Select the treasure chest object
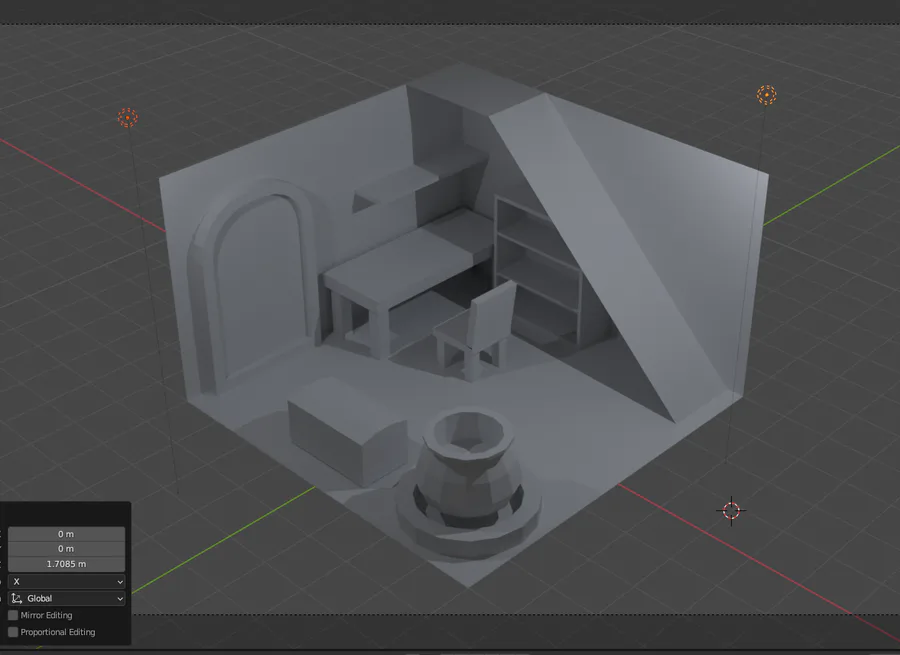Screen dimensions: 900x655 (x=347, y=431)
